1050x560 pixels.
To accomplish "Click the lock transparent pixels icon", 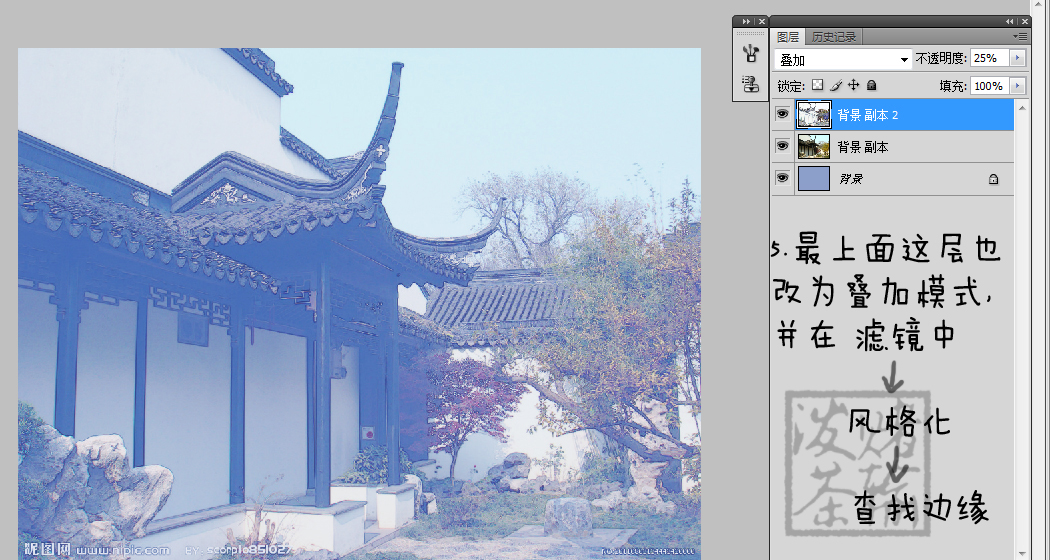I will [x=817, y=86].
